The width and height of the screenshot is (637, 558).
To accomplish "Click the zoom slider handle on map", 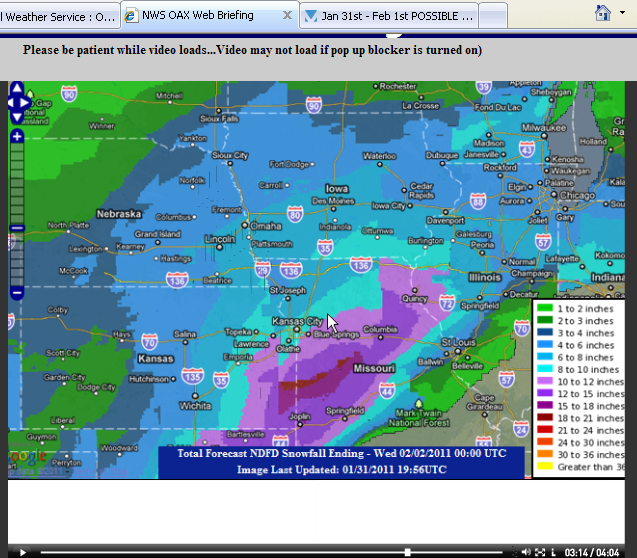I will 17,228.
